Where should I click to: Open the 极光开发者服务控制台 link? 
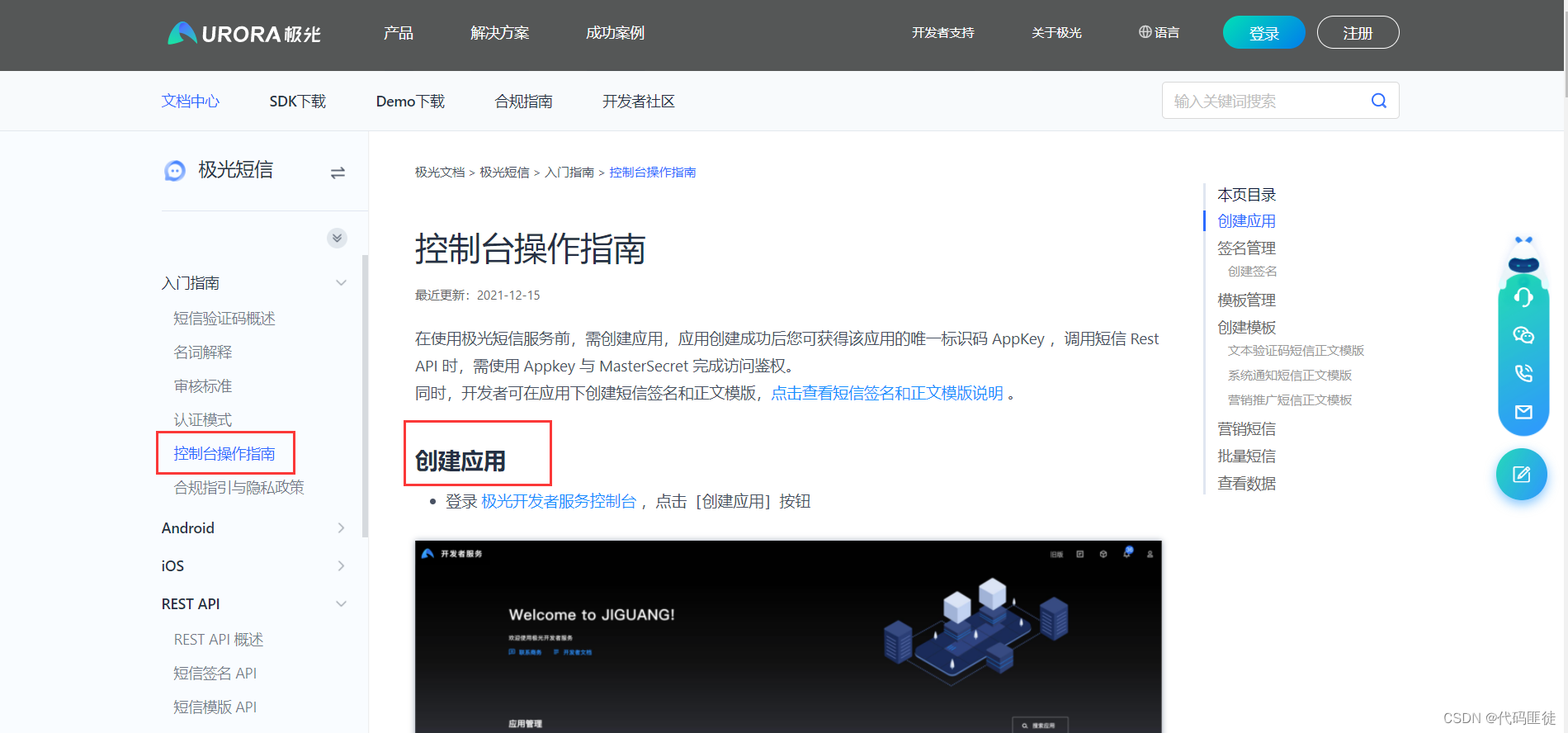(x=559, y=502)
